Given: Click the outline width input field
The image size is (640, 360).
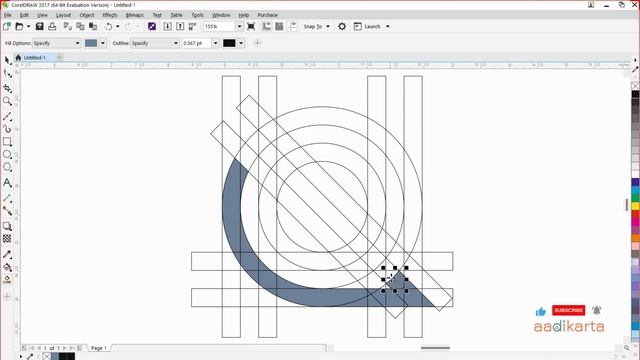Looking at the screenshot, I should 196,43.
